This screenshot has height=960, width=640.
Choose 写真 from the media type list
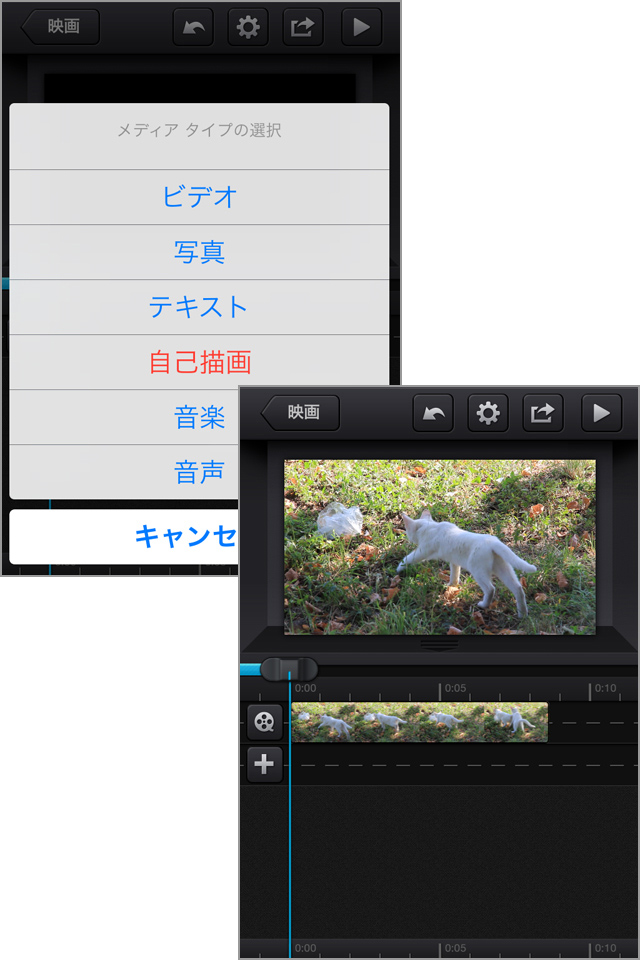(199, 252)
